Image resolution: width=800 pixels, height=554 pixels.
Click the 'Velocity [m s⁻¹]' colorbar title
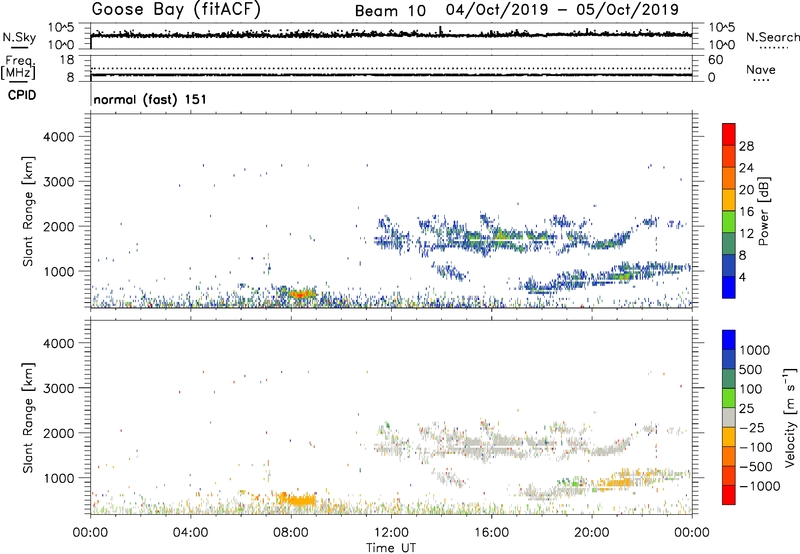[790, 417]
